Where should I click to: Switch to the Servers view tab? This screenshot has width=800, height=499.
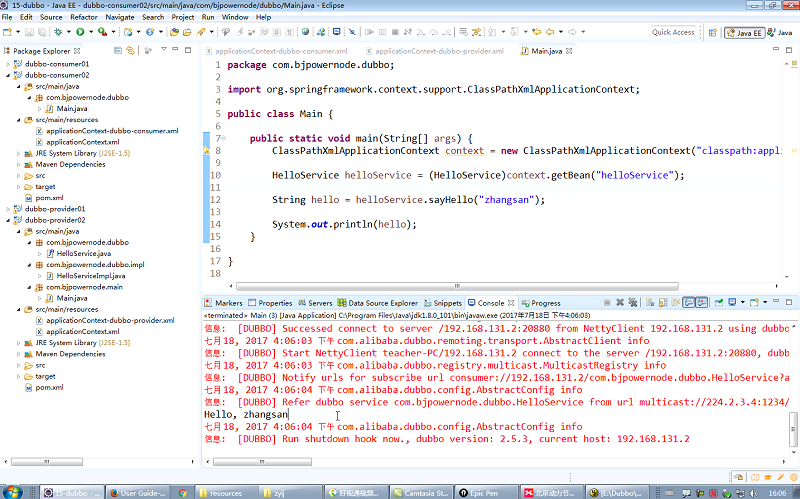320,303
